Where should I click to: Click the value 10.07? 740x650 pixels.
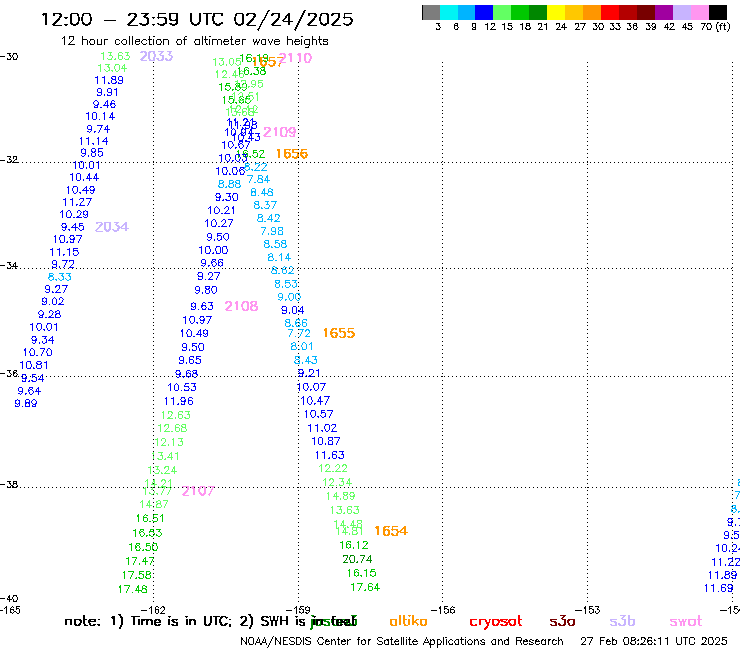pyautogui.click(x=311, y=387)
